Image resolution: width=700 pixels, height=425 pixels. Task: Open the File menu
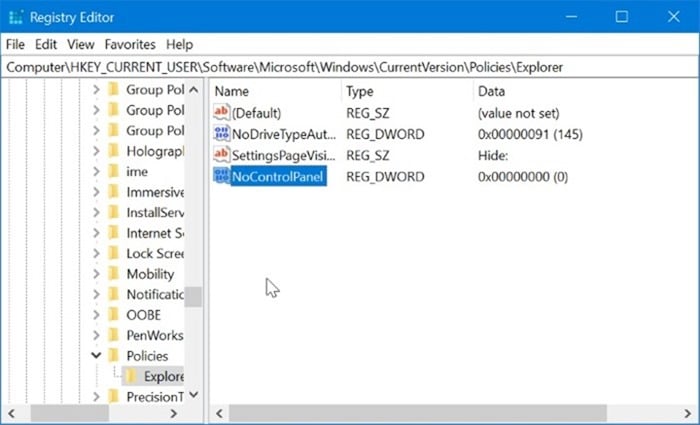15,45
